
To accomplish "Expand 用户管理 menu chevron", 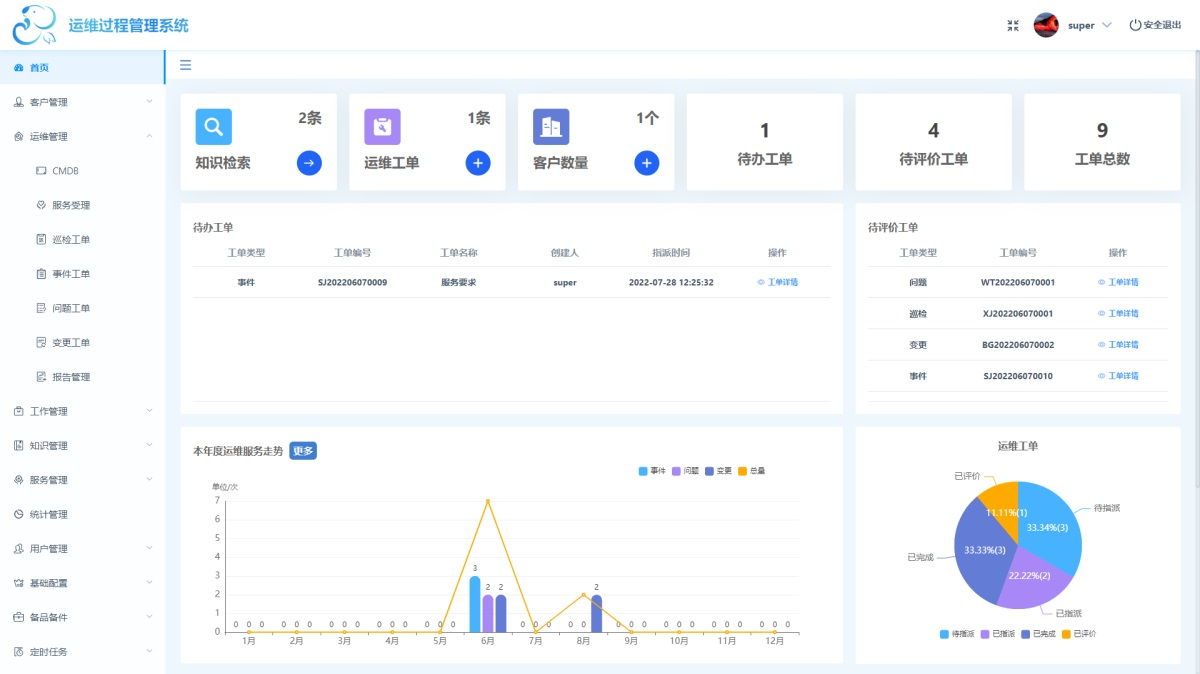I will click(x=149, y=548).
